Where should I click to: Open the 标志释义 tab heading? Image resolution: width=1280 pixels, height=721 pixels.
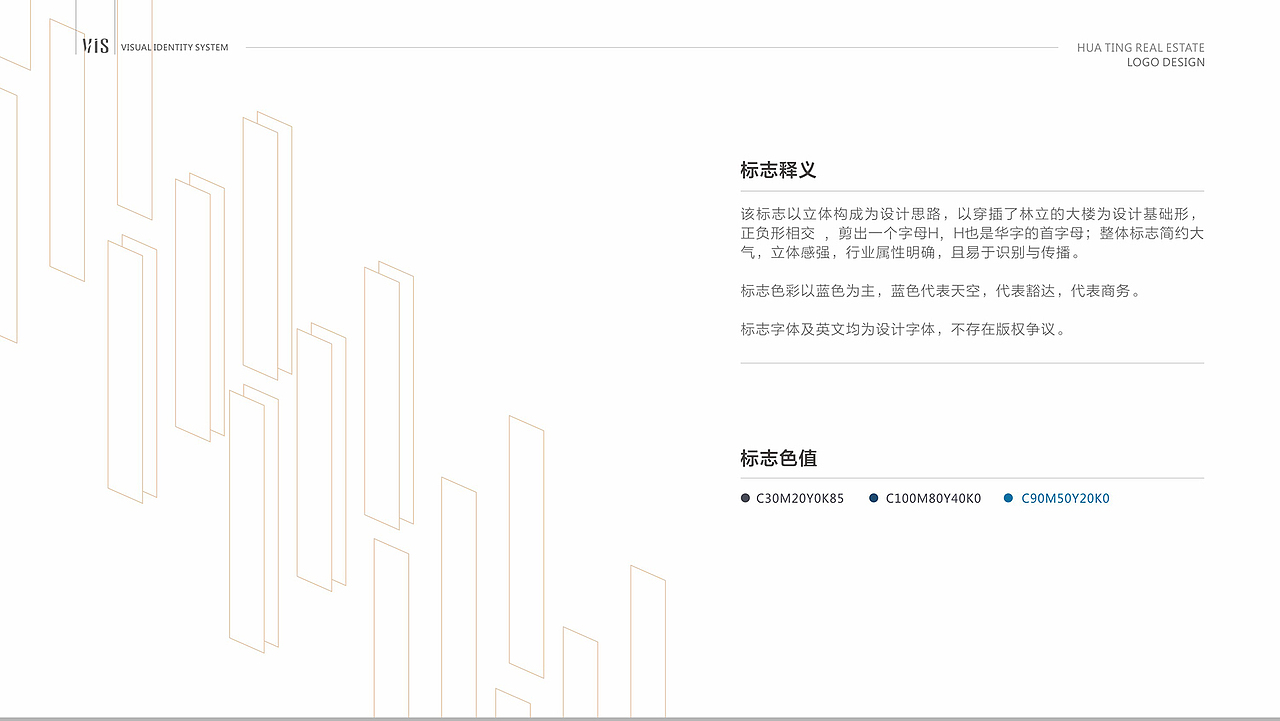coord(777,170)
